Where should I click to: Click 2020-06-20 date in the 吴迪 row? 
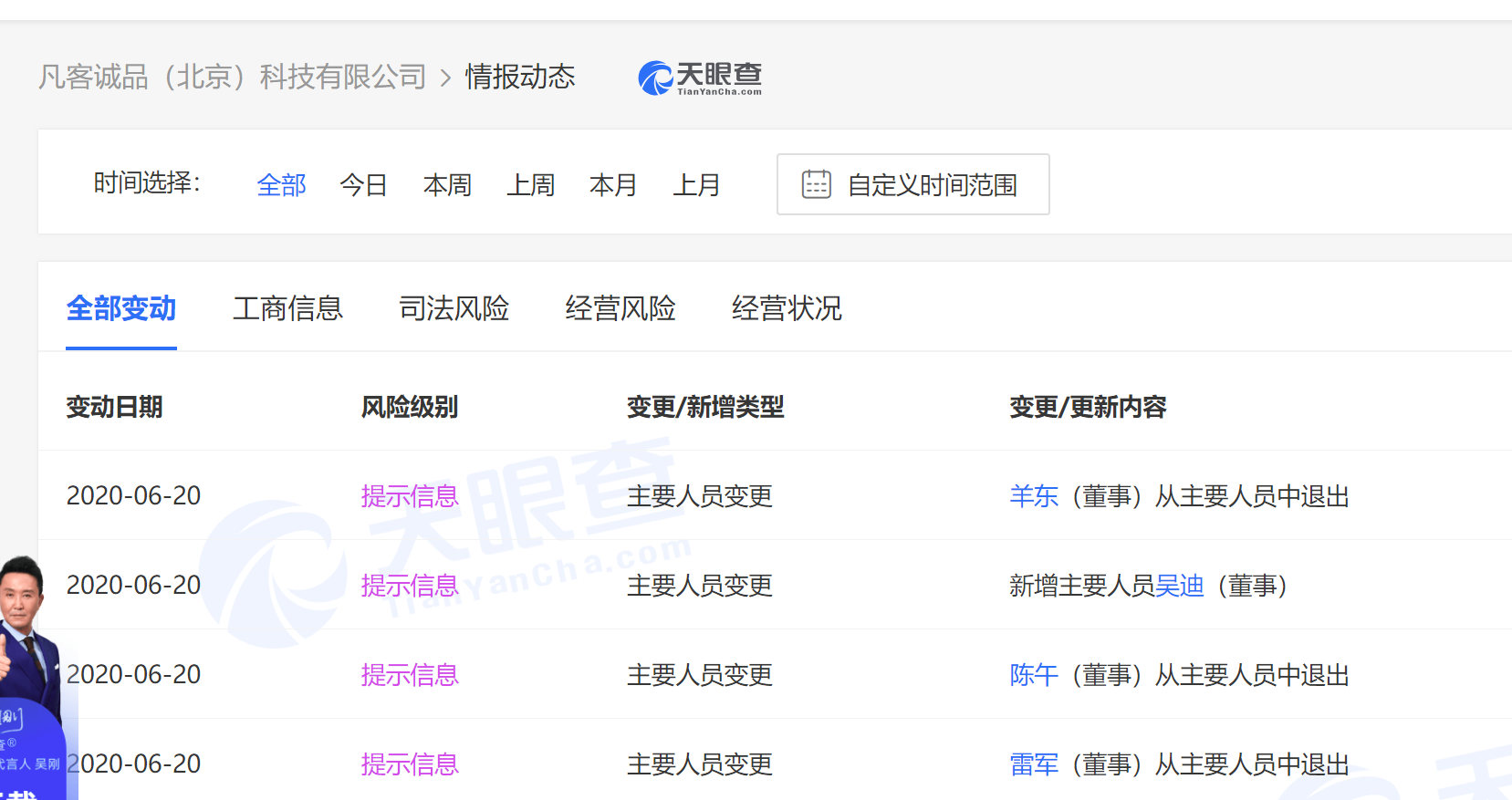point(133,585)
